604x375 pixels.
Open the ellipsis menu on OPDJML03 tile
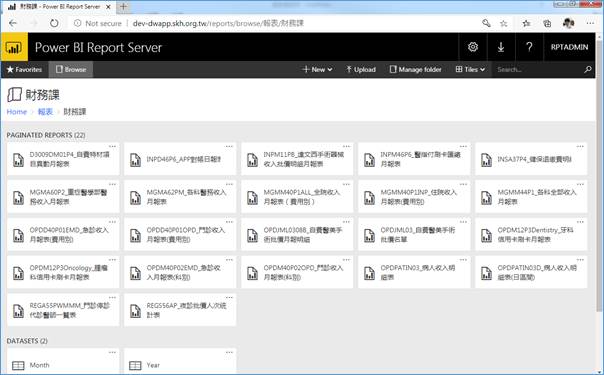coord(463,222)
